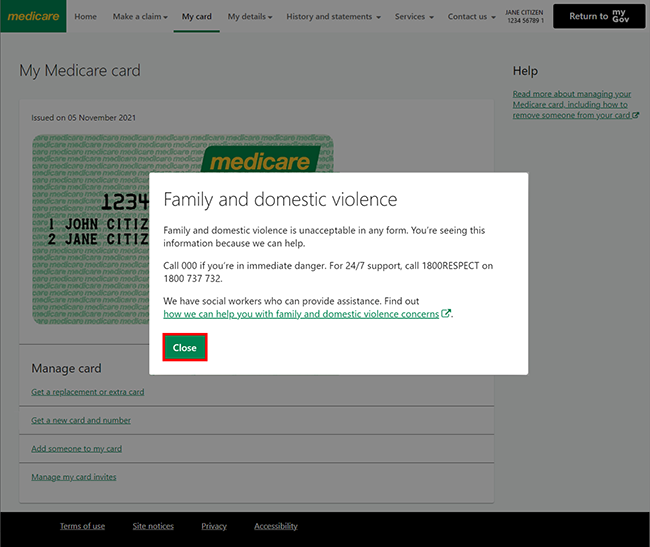The height and width of the screenshot is (547, 650).
Task: Click the 1800 737 732 phone number text
Action: (193, 278)
